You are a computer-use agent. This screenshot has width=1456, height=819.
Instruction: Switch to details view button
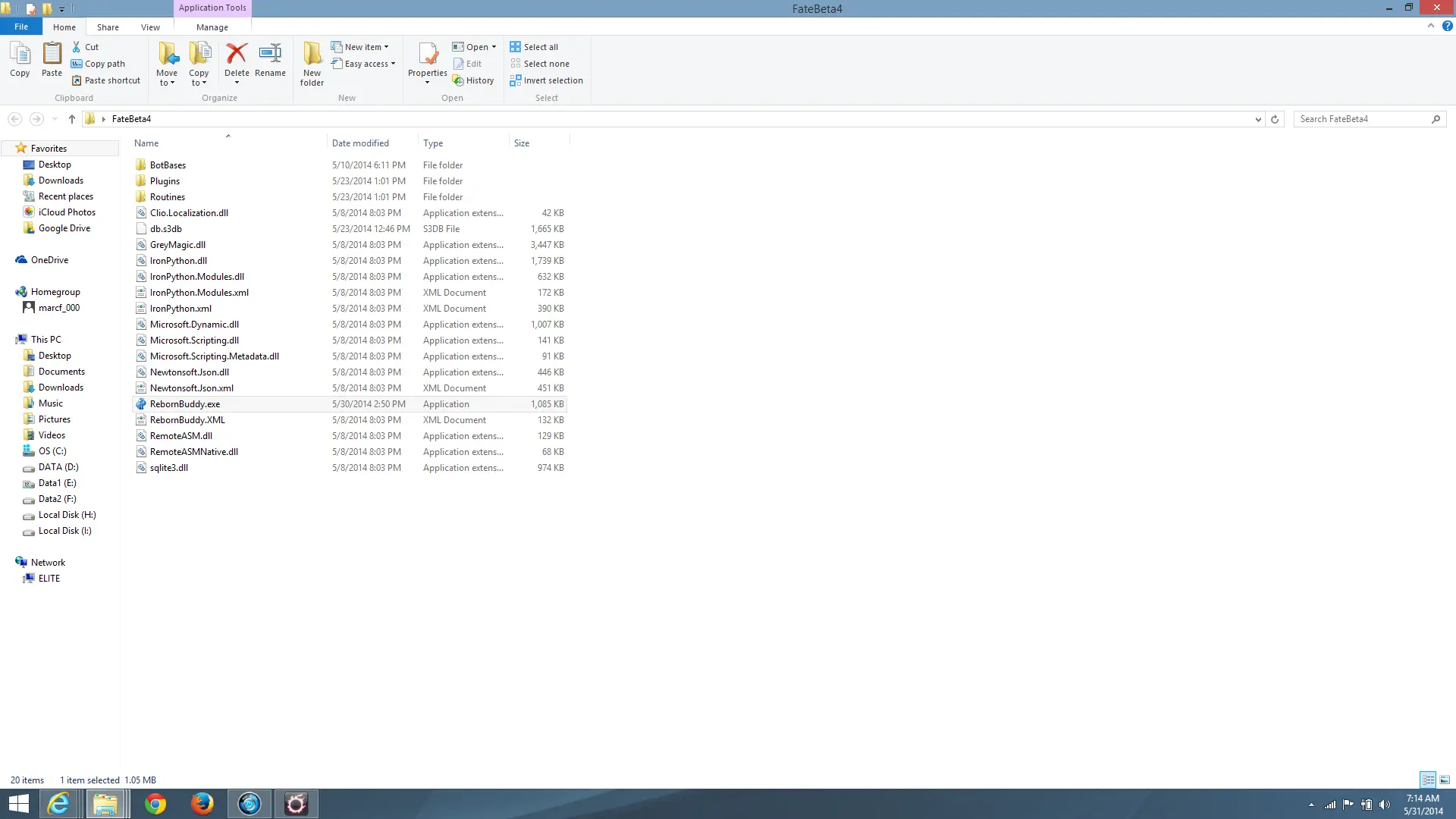[1428, 780]
